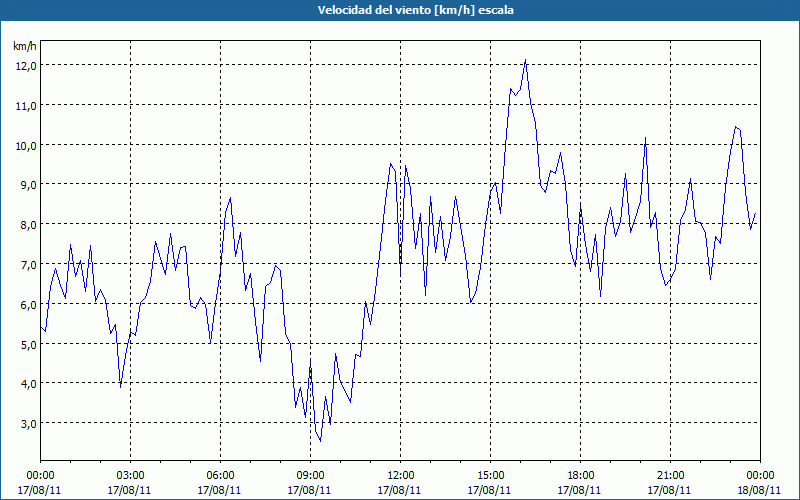Click the 10,0 y-axis label
800x500 pixels.
coord(26,145)
